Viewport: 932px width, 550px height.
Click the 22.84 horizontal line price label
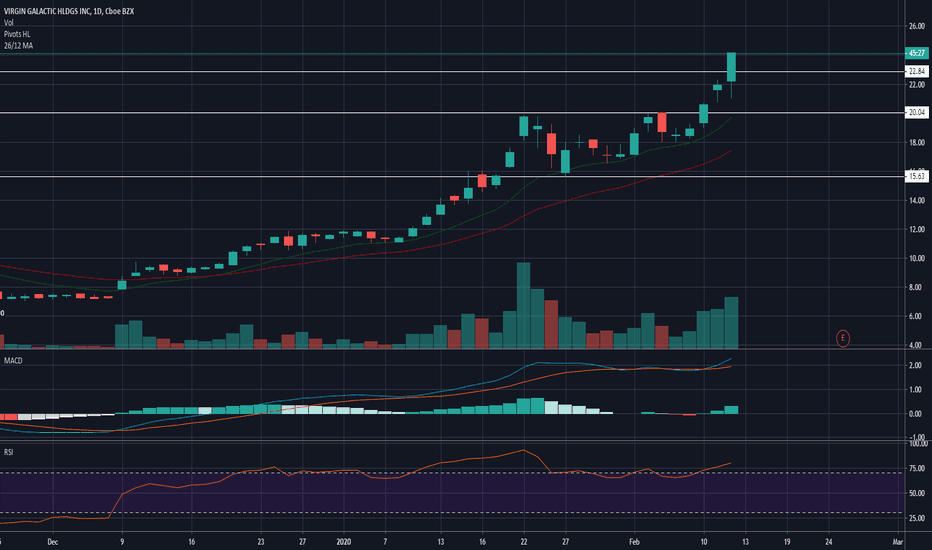tap(916, 71)
